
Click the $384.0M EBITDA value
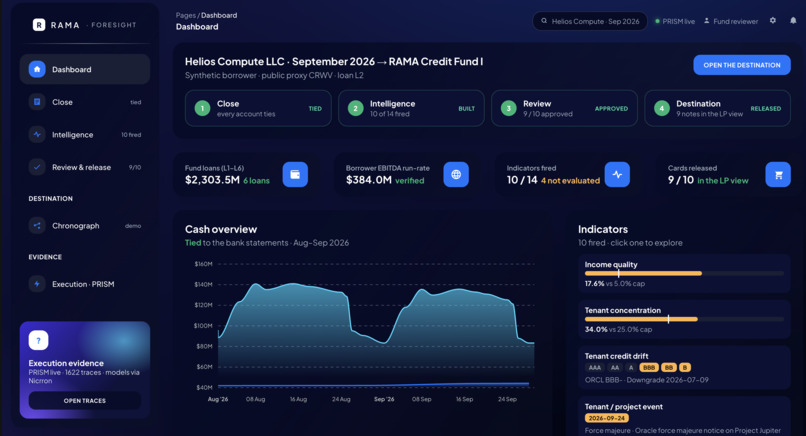pos(369,180)
